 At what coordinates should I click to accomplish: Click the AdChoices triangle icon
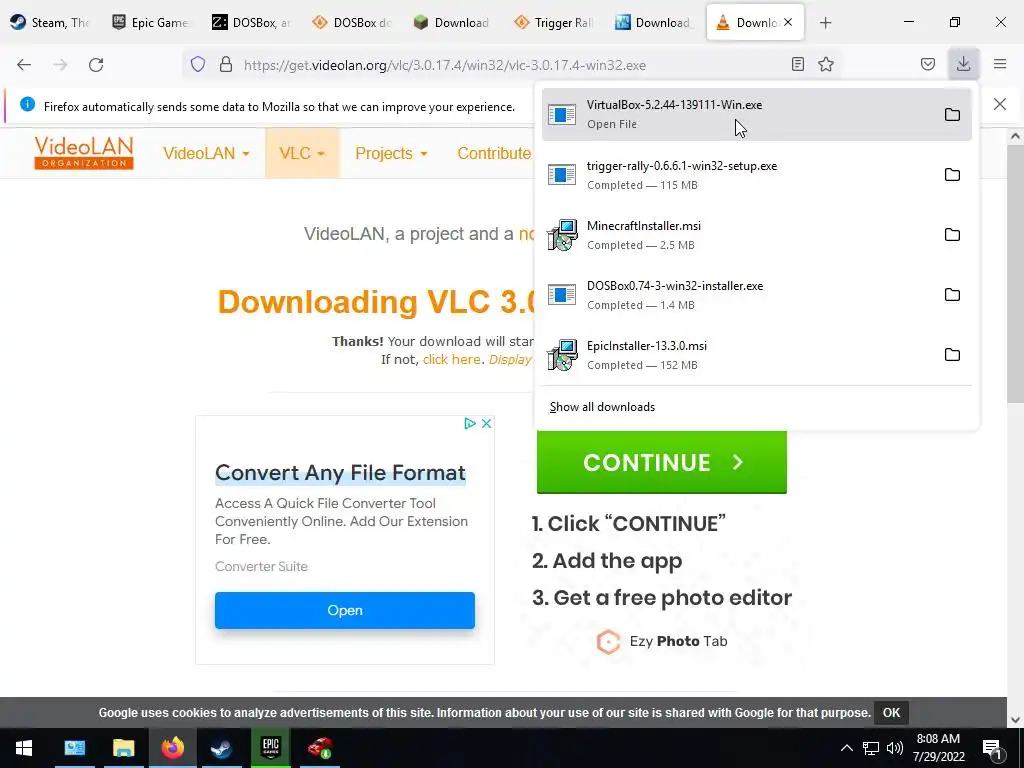pos(470,423)
